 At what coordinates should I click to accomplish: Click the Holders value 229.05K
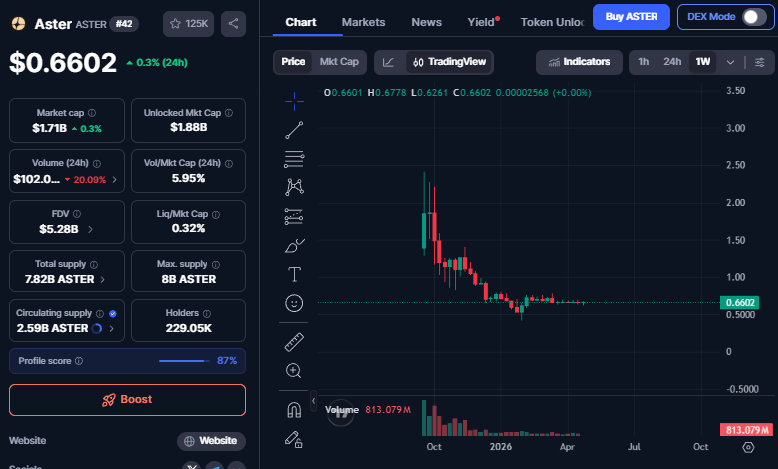click(189, 329)
